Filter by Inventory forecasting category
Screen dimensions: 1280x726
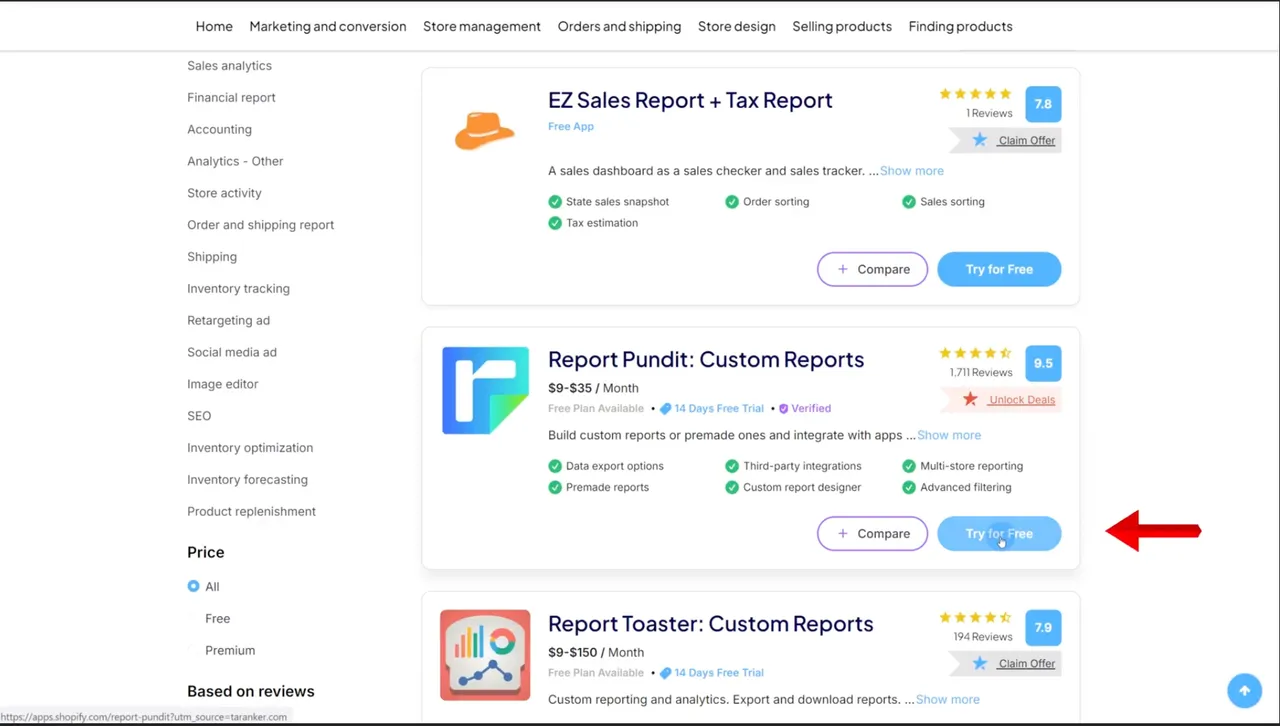pyautogui.click(x=247, y=479)
